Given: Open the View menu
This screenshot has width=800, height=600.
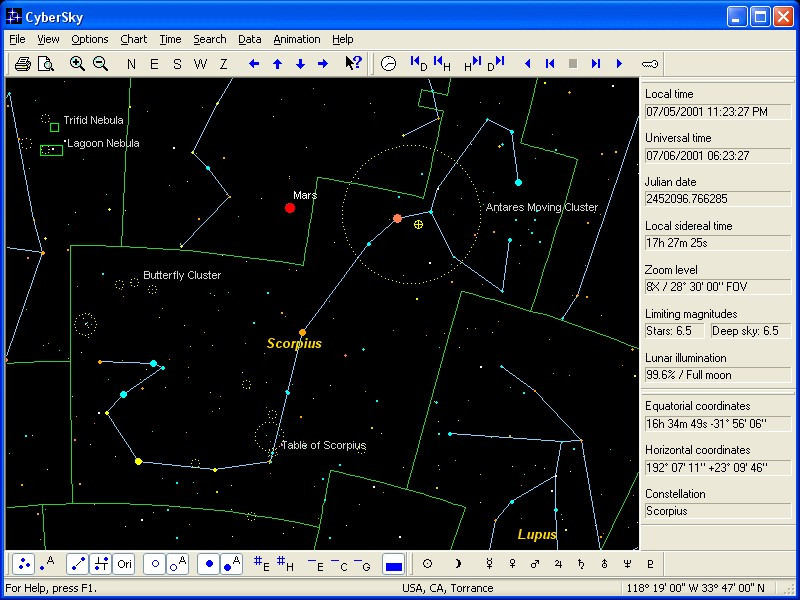Looking at the screenshot, I should [x=48, y=39].
